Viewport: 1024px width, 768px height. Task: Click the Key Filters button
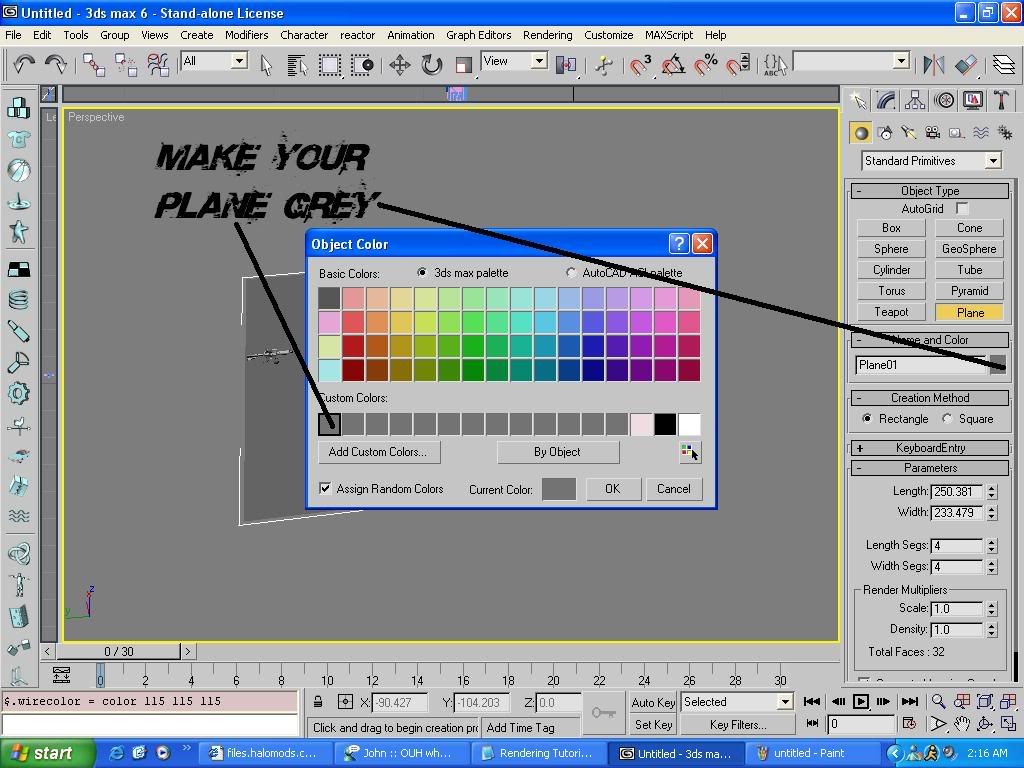pos(738,724)
